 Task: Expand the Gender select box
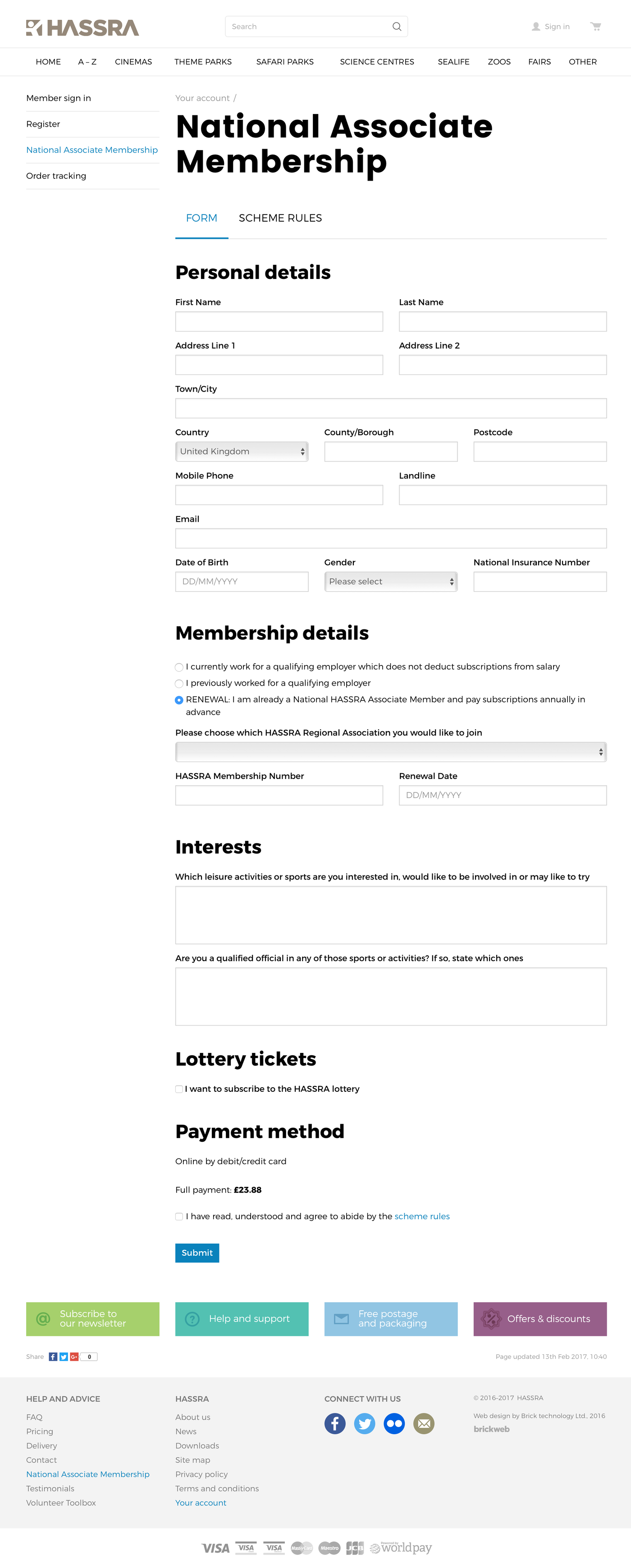[x=390, y=582]
